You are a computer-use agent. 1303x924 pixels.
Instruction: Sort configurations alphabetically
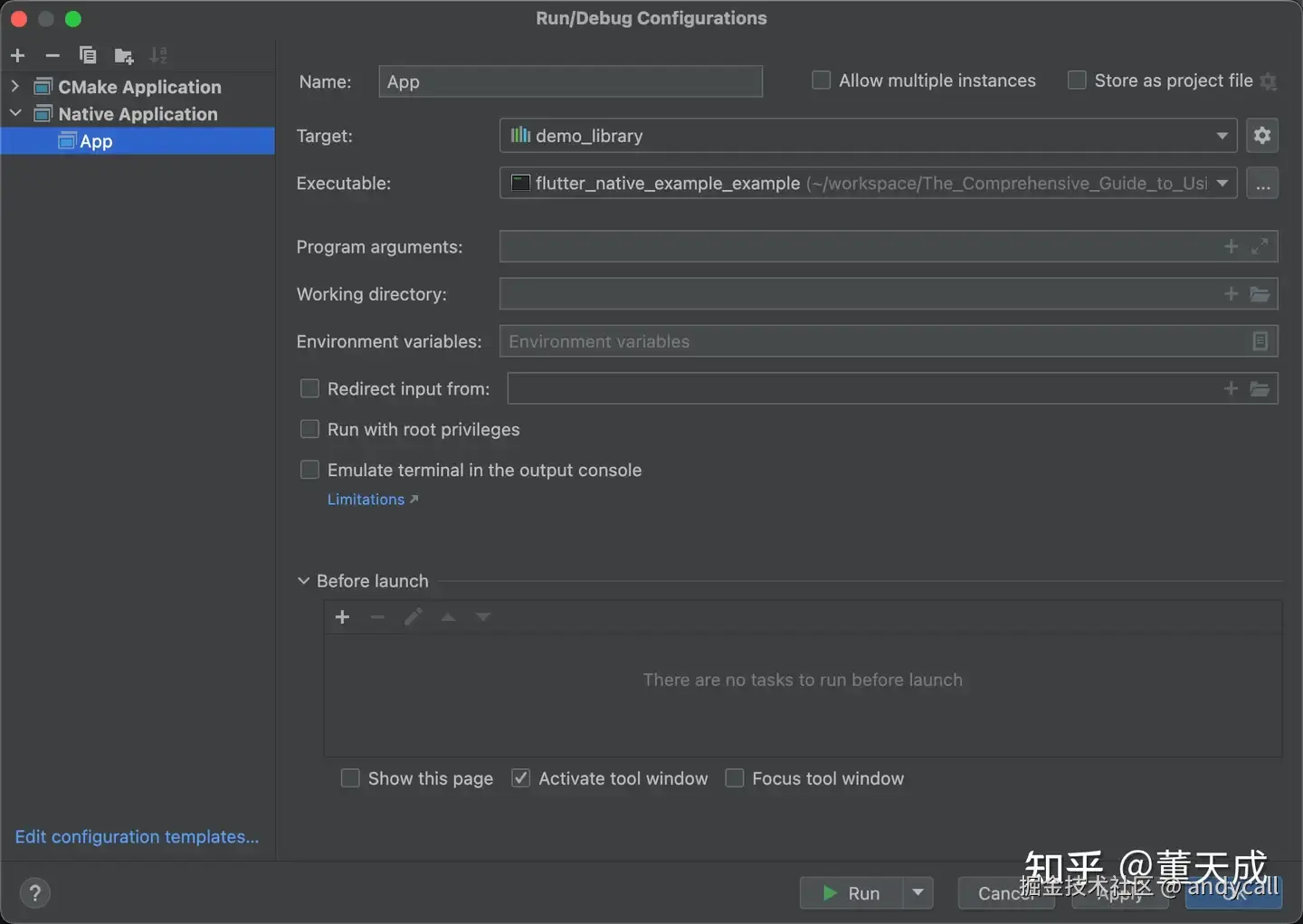point(158,55)
